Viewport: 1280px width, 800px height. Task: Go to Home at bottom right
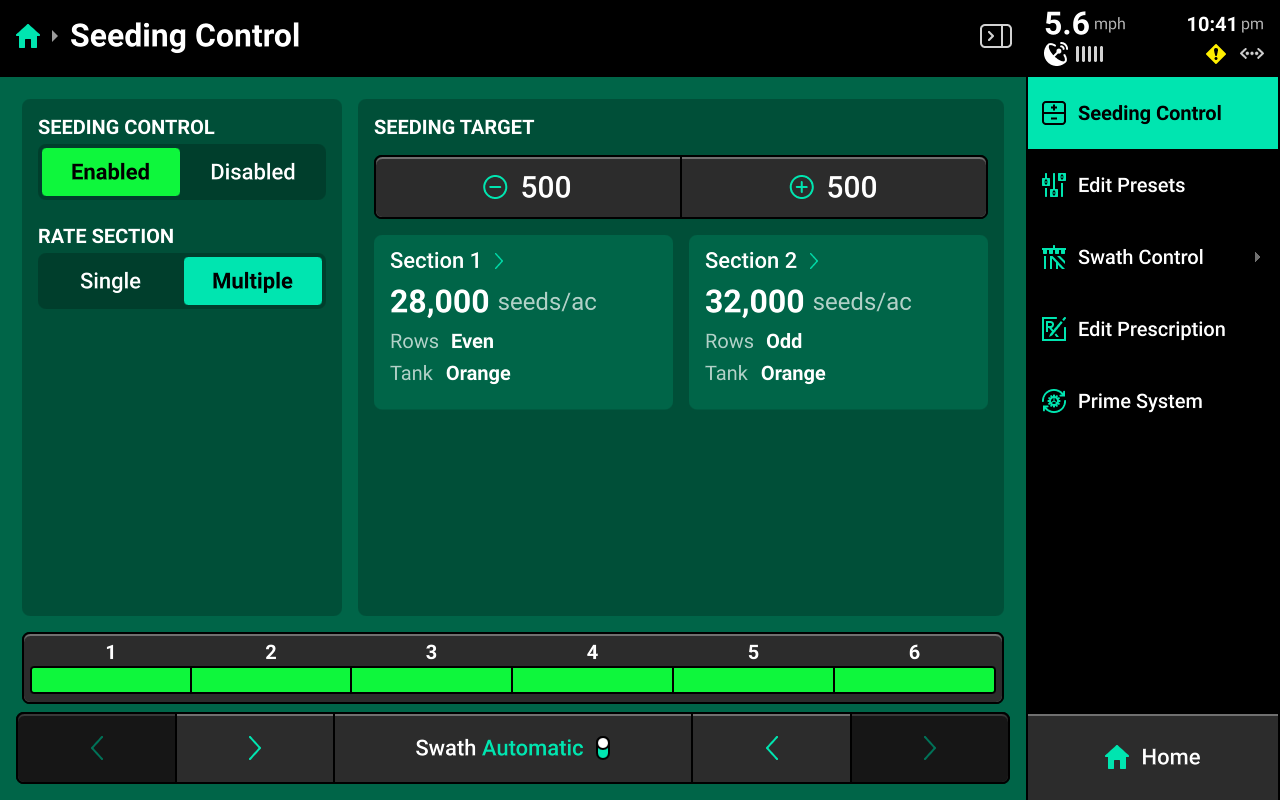pos(1153,757)
